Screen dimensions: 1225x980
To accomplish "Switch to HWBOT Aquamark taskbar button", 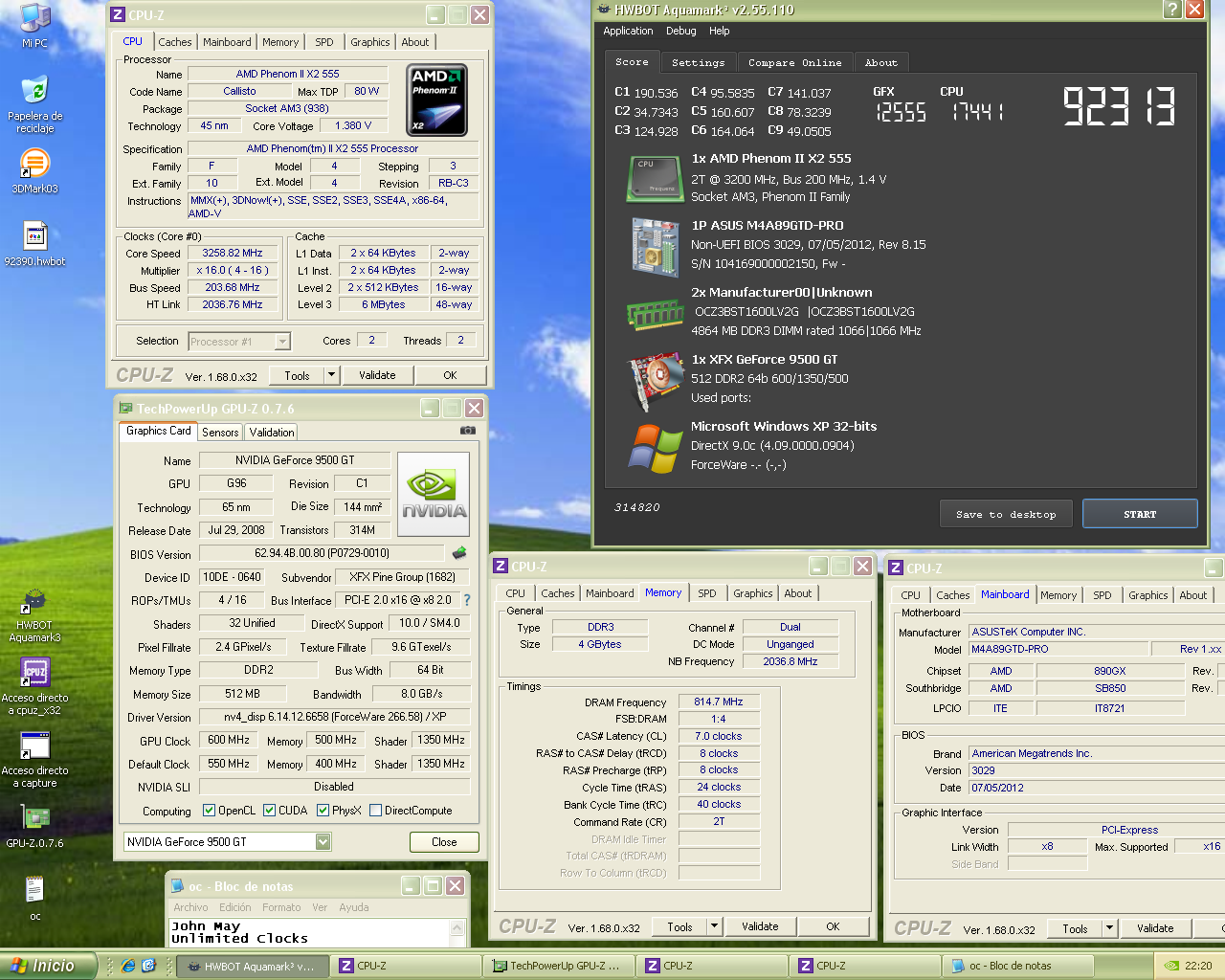I will tap(254, 966).
